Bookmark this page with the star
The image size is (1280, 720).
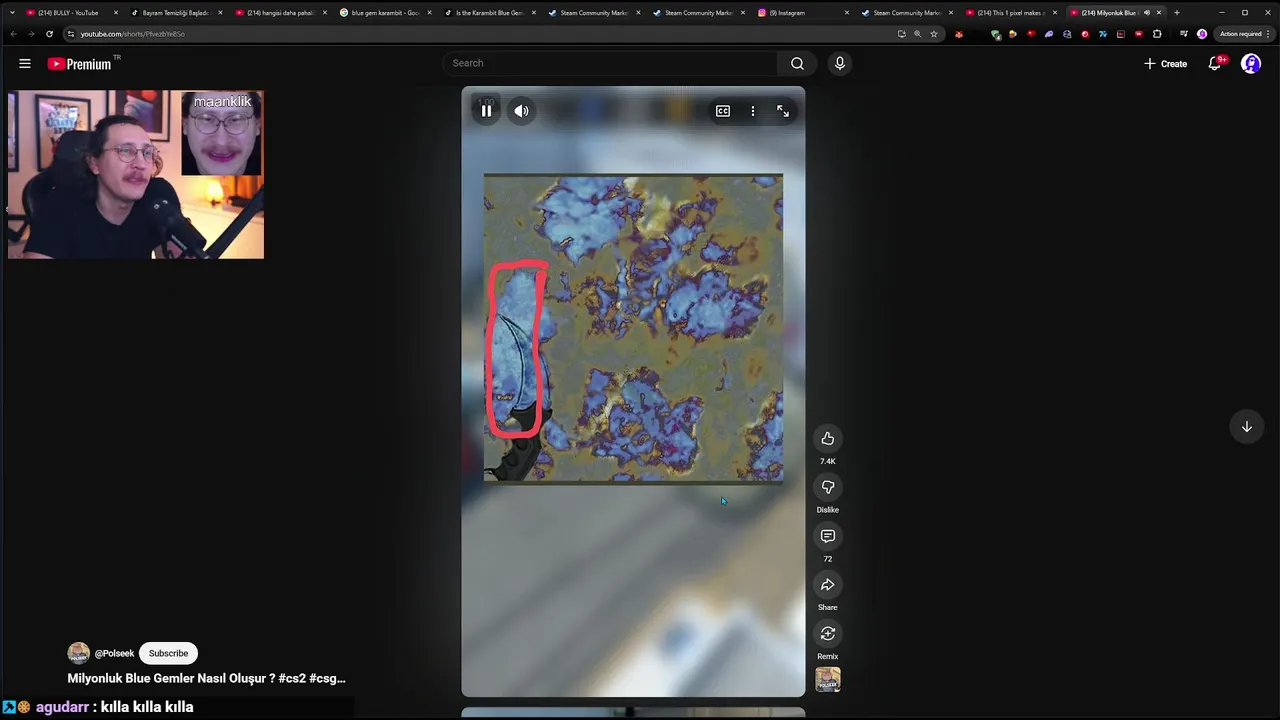coord(934,34)
